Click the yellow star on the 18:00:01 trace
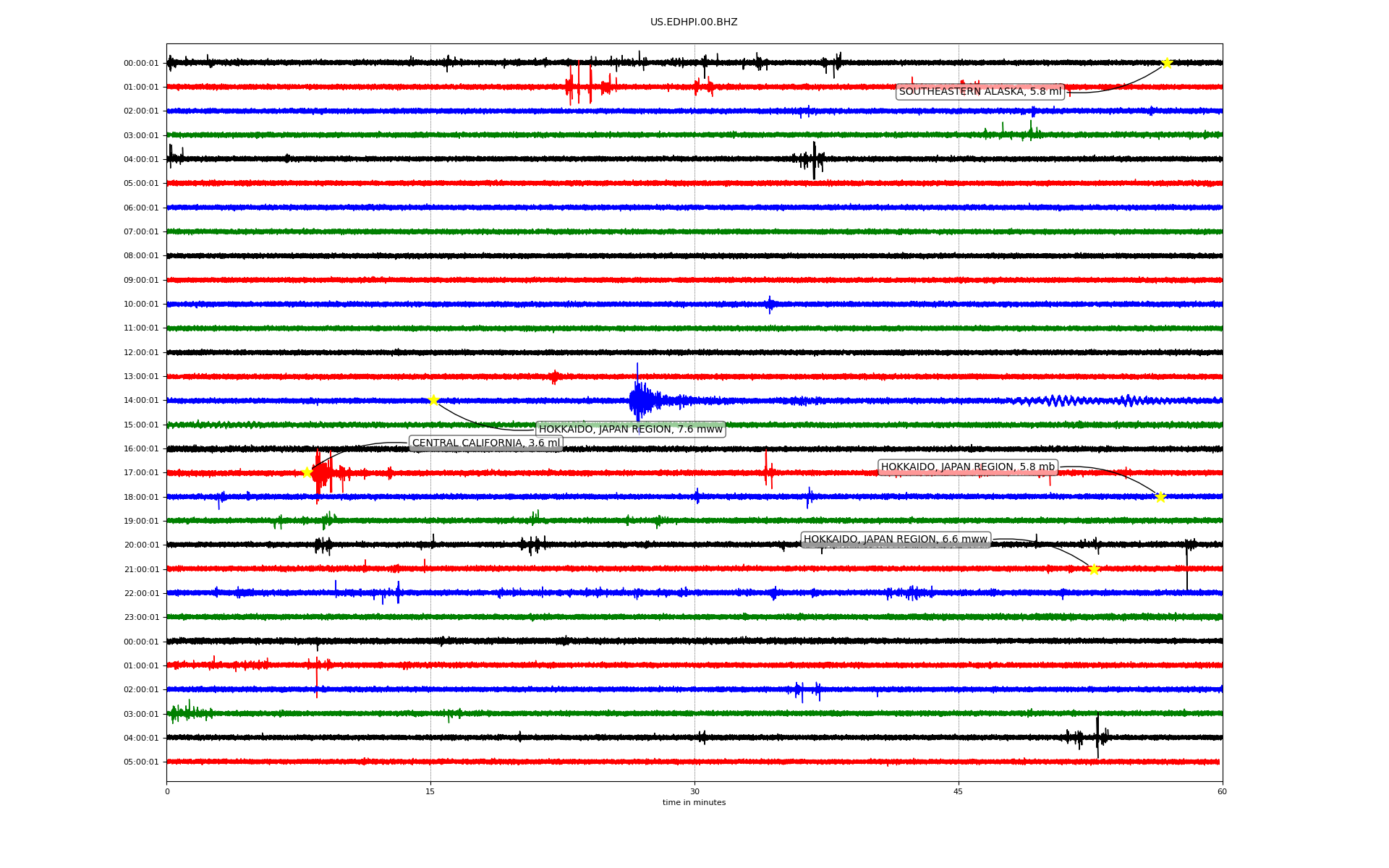1389x868 pixels. pos(1160,497)
